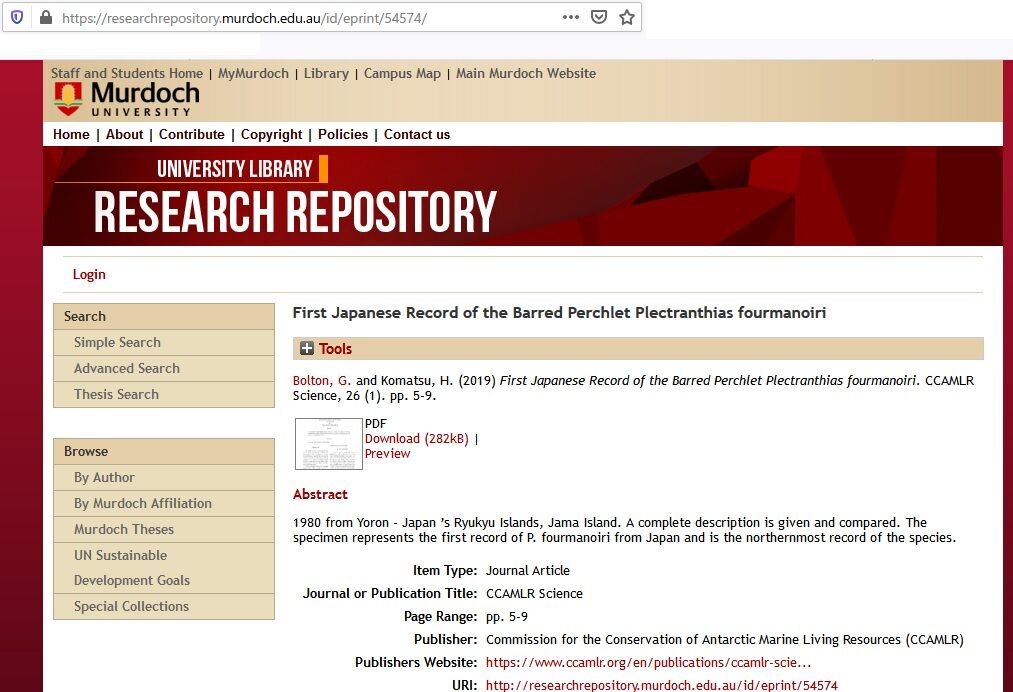Bookmark this page with the star icon

tap(627, 17)
